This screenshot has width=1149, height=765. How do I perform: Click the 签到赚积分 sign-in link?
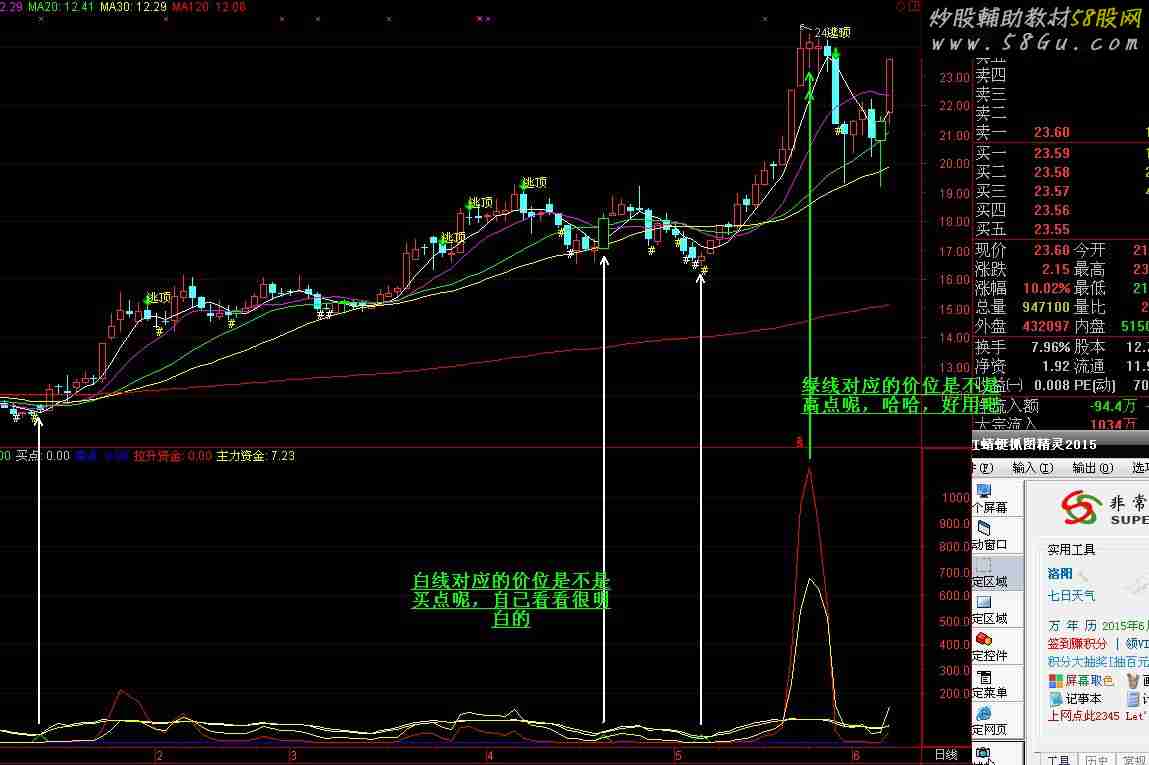[x=1076, y=643]
